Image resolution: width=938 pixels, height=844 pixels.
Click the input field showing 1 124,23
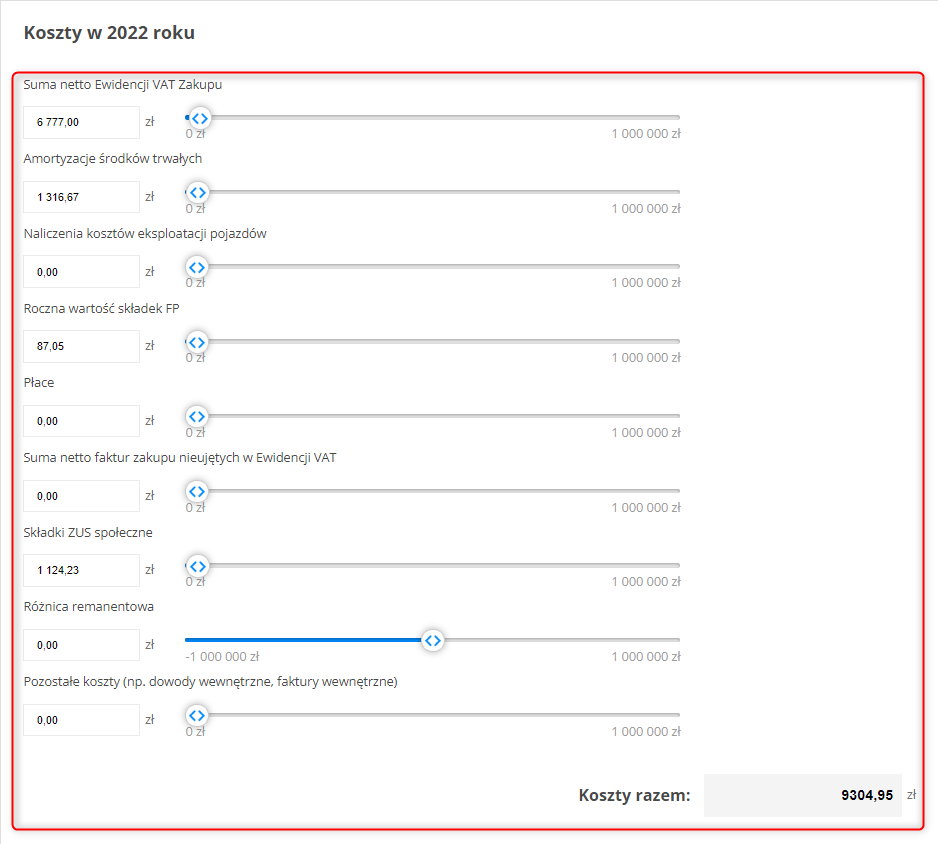(x=81, y=570)
